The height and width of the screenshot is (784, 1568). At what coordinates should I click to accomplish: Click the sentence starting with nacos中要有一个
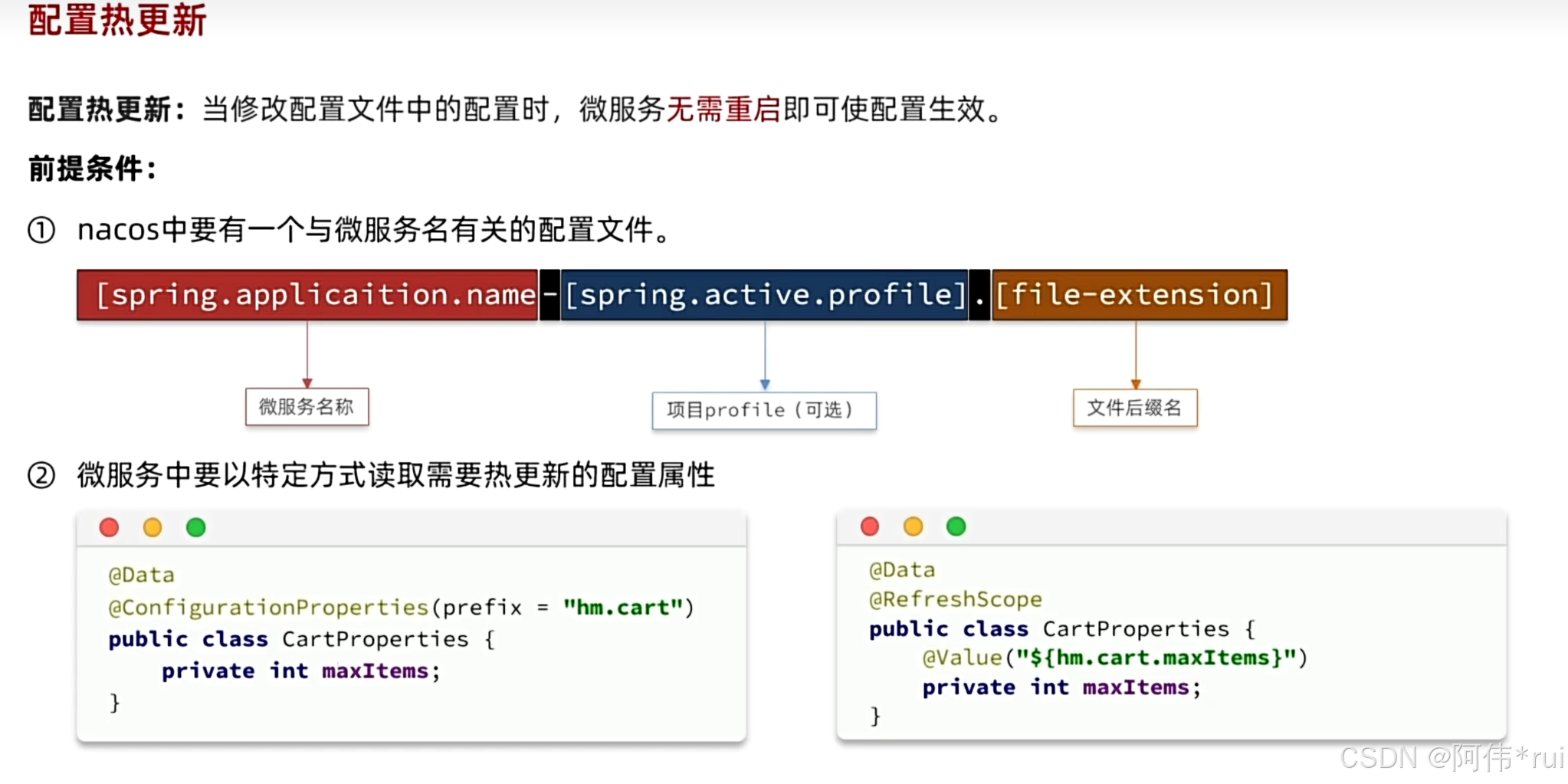[x=375, y=229]
